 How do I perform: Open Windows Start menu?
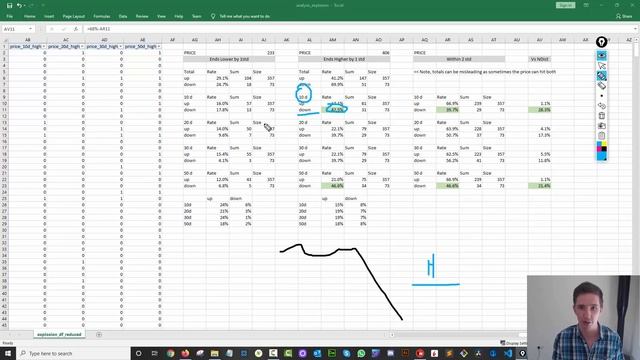click(x=8, y=353)
